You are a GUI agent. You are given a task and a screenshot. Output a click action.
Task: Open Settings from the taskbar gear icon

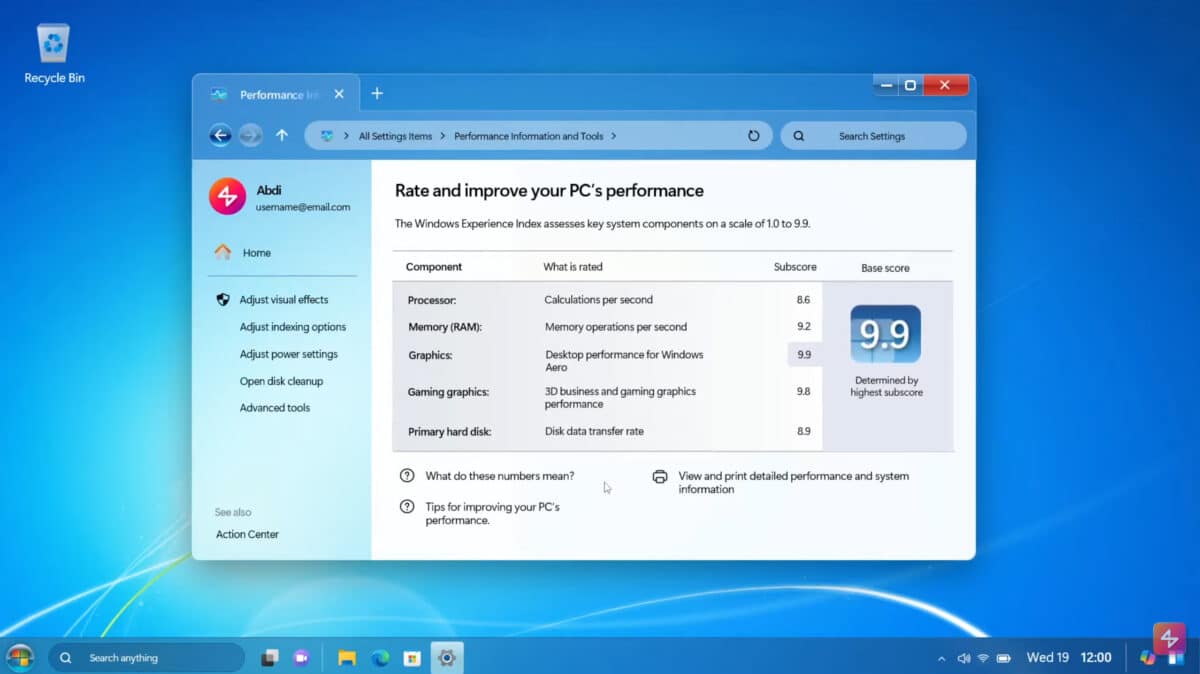446,657
